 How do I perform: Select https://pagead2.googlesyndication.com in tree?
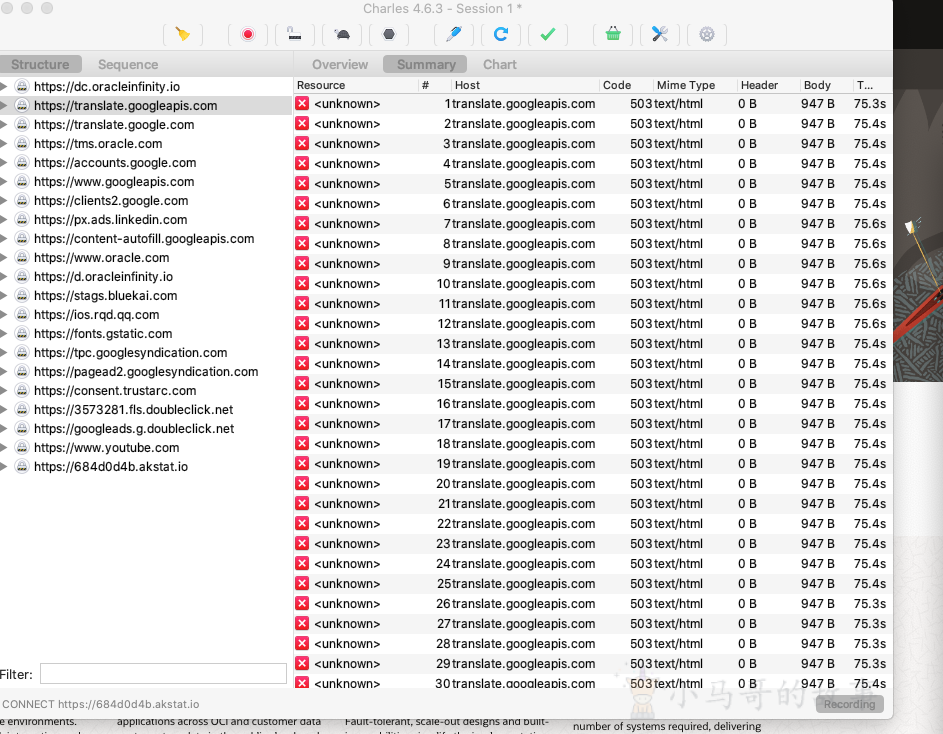click(146, 372)
